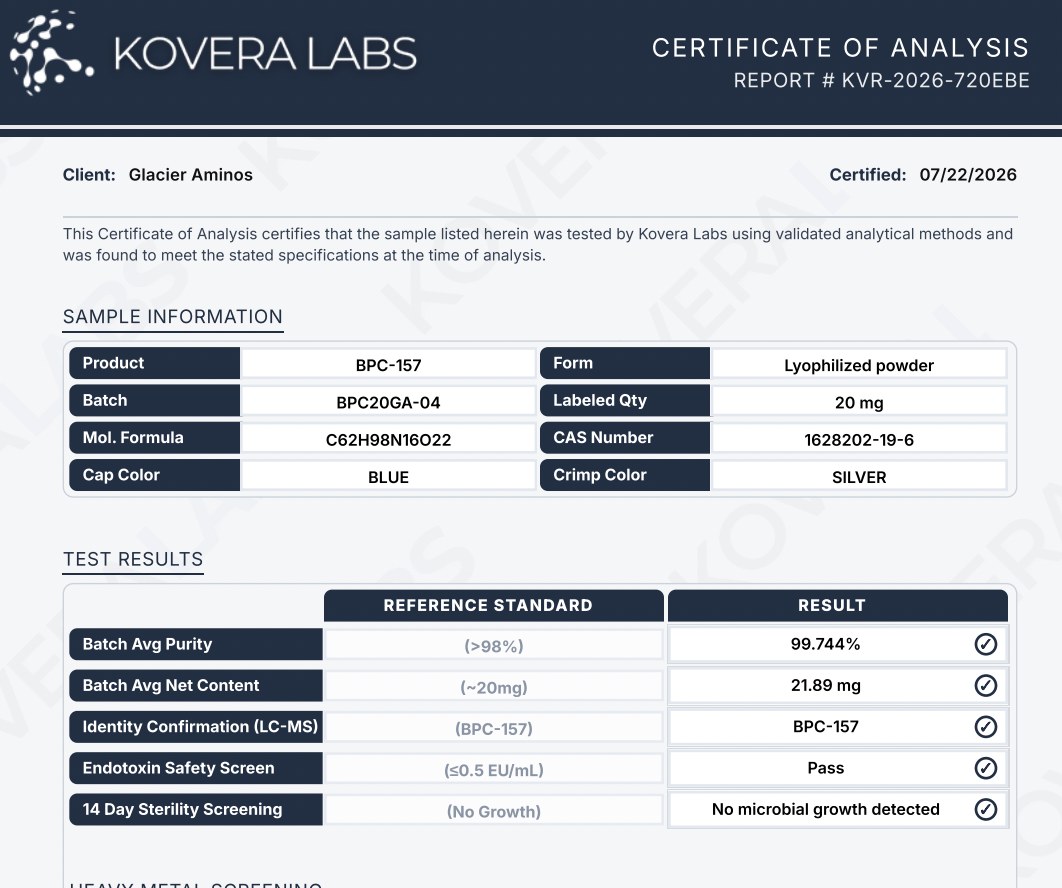Click the KOVERA LABS header wordmark

click(266, 54)
